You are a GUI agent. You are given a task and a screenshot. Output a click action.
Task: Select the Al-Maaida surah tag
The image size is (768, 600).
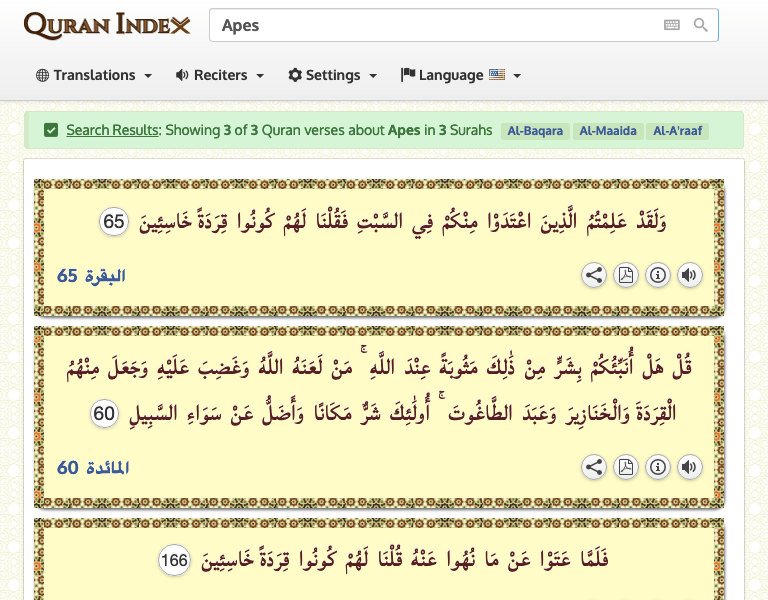[607, 131]
